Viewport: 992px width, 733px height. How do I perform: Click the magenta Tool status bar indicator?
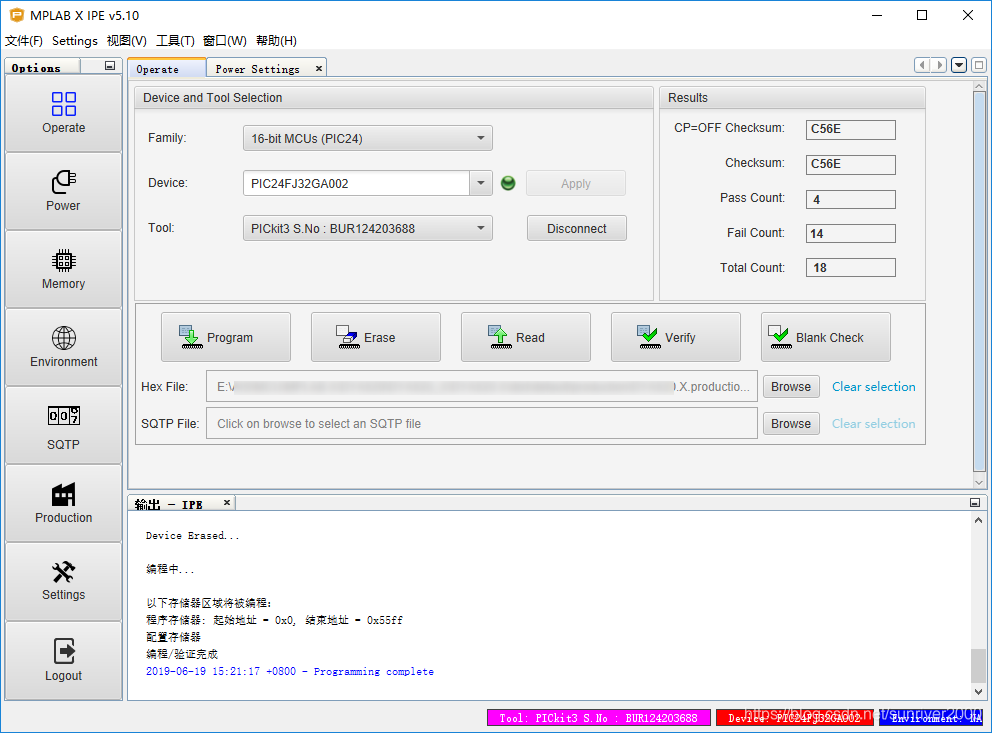(598, 718)
